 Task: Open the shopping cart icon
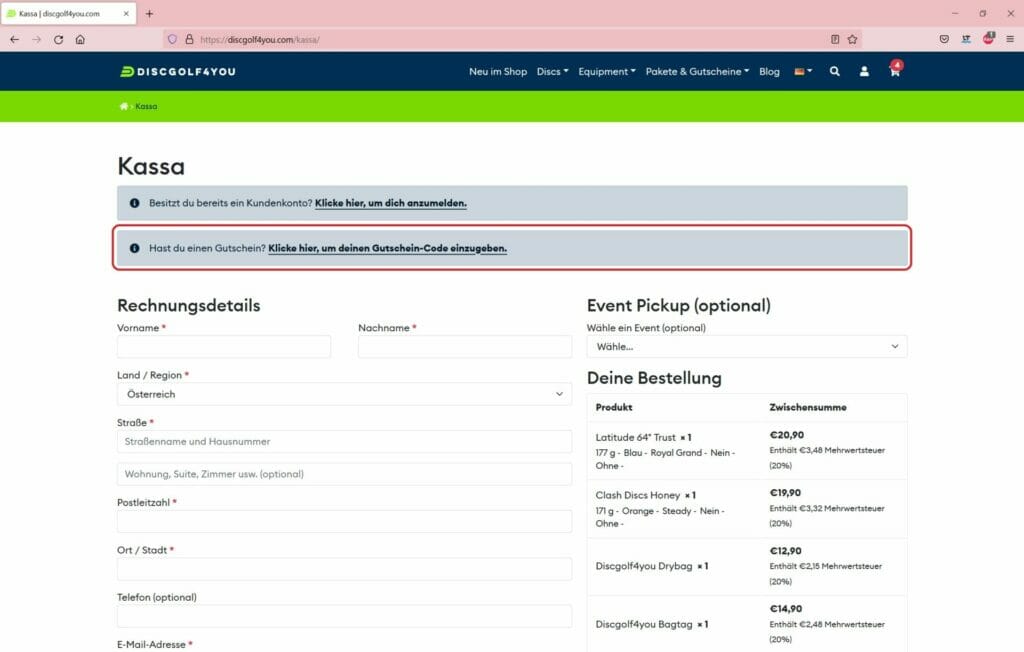pyautogui.click(x=894, y=72)
